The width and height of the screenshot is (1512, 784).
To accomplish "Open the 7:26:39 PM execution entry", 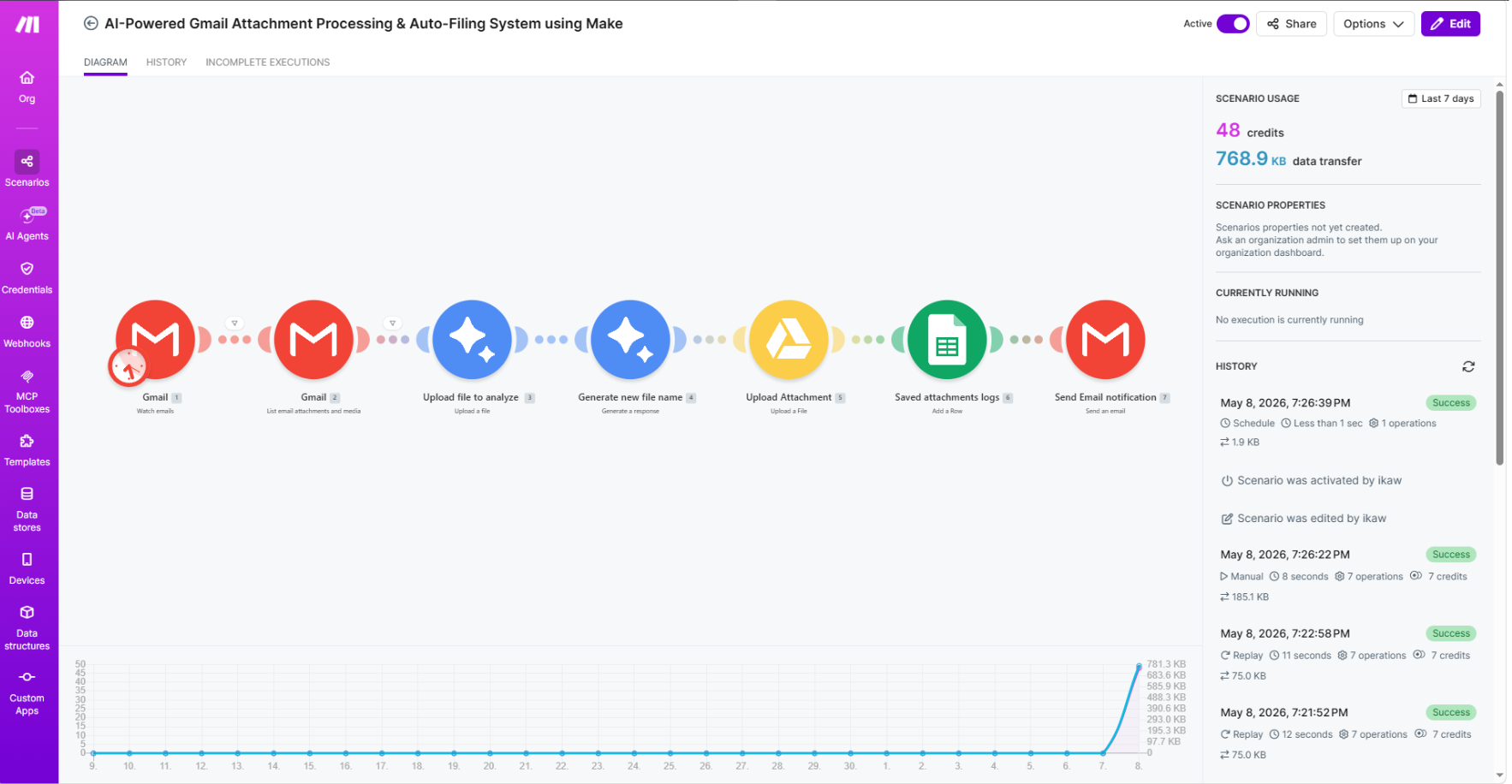I will pos(1348,422).
